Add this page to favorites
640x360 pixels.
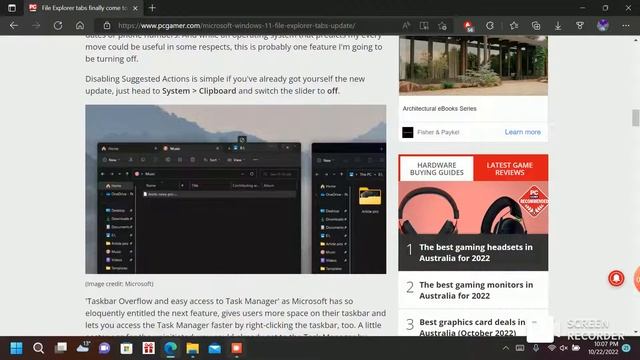pyautogui.click(x=442, y=25)
